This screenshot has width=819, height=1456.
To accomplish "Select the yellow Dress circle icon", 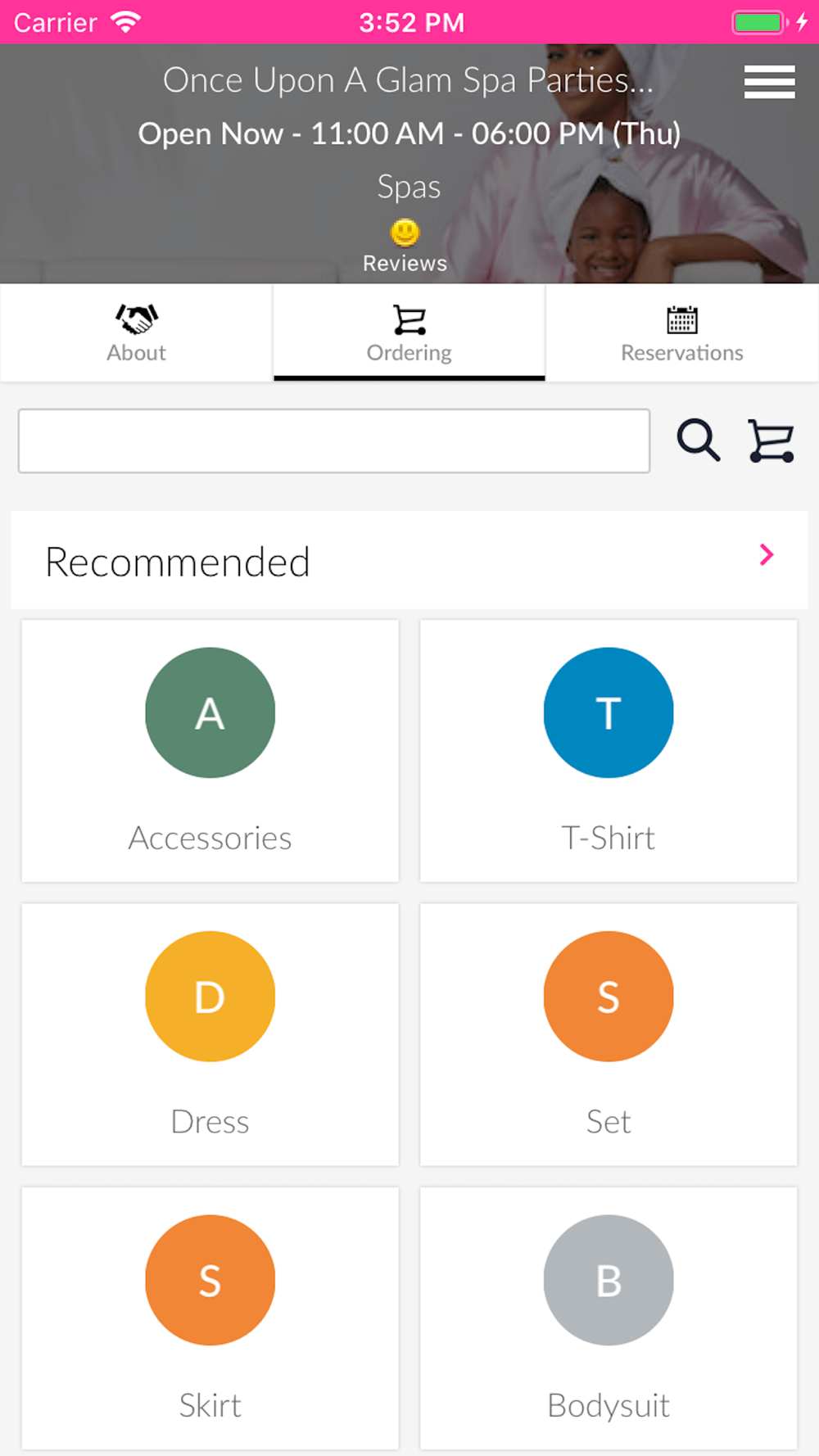I will [210, 996].
